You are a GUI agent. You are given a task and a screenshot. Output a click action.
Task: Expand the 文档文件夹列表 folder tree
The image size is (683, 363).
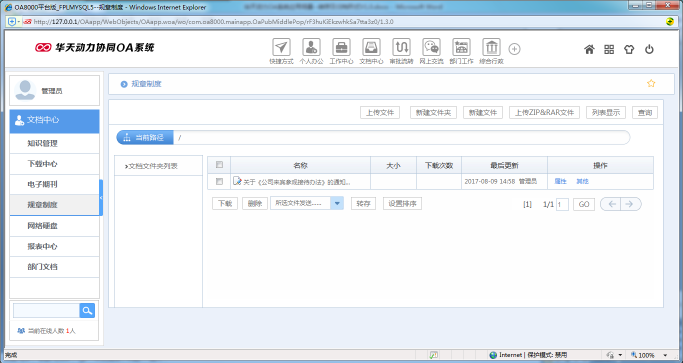[151, 166]
